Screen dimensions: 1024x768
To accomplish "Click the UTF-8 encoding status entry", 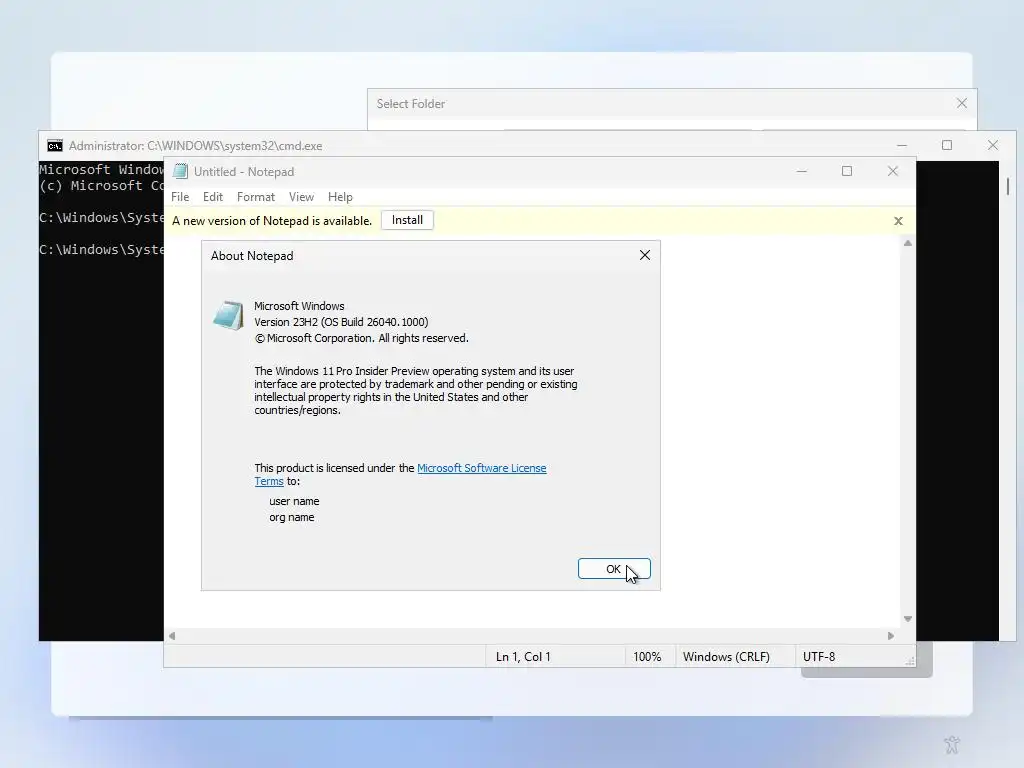I will point(819,657).
